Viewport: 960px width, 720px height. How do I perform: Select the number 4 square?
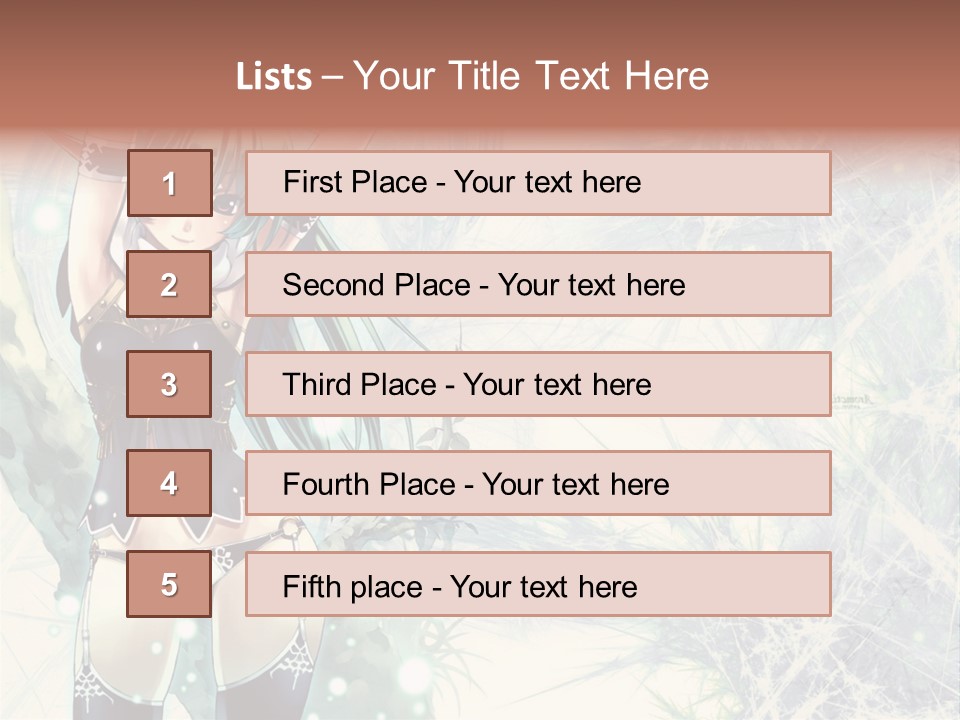(x=169, y=484)
